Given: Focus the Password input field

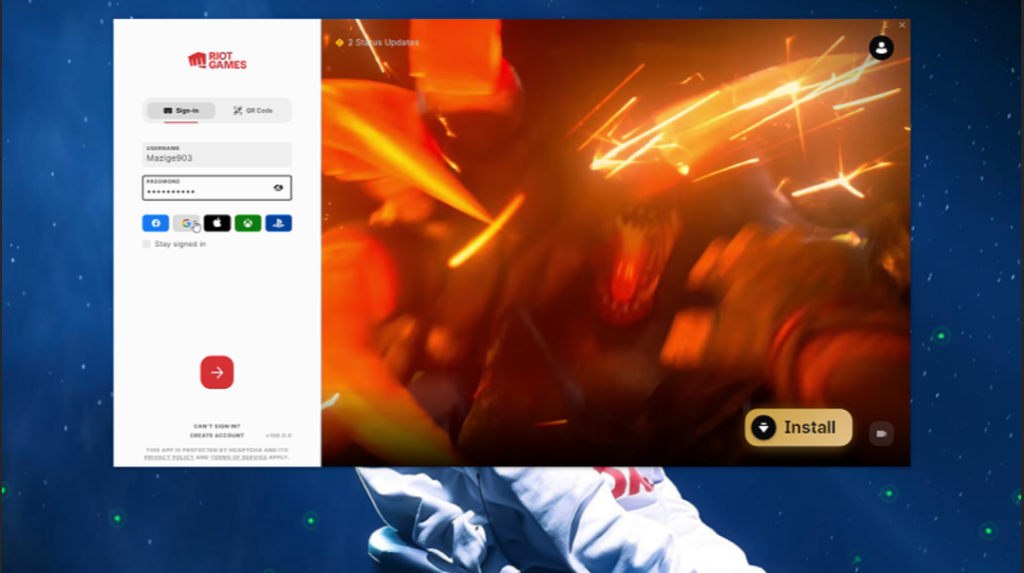Looking at the screenshot, I should (x=217, y=188).
